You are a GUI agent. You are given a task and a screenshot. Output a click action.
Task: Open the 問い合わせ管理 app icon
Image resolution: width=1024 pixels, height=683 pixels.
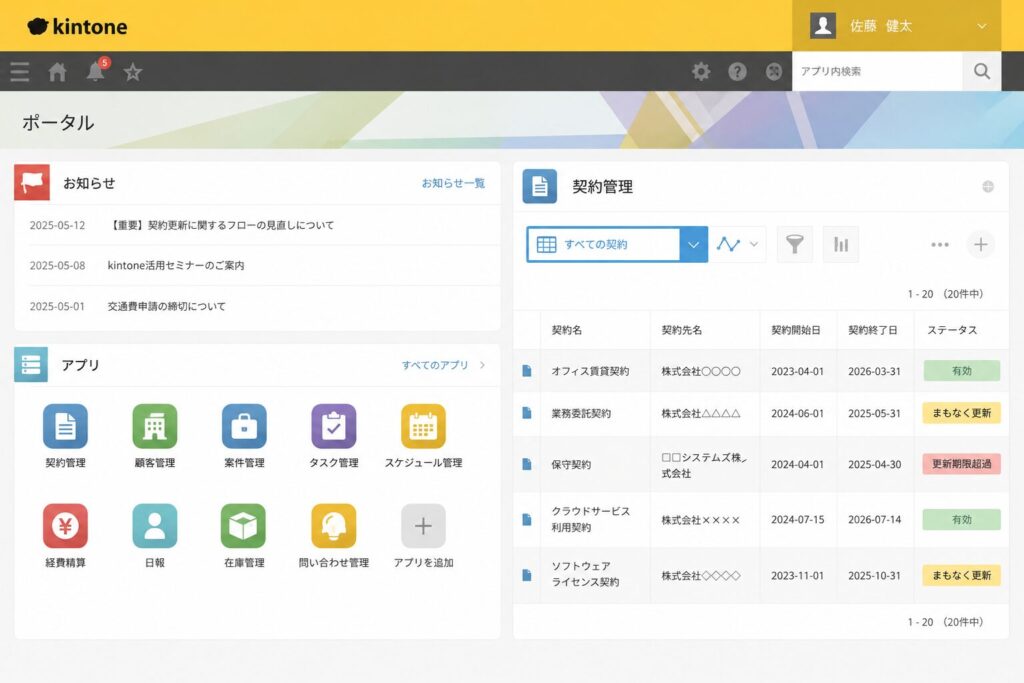pyautogui.click(x=334, y=526)
